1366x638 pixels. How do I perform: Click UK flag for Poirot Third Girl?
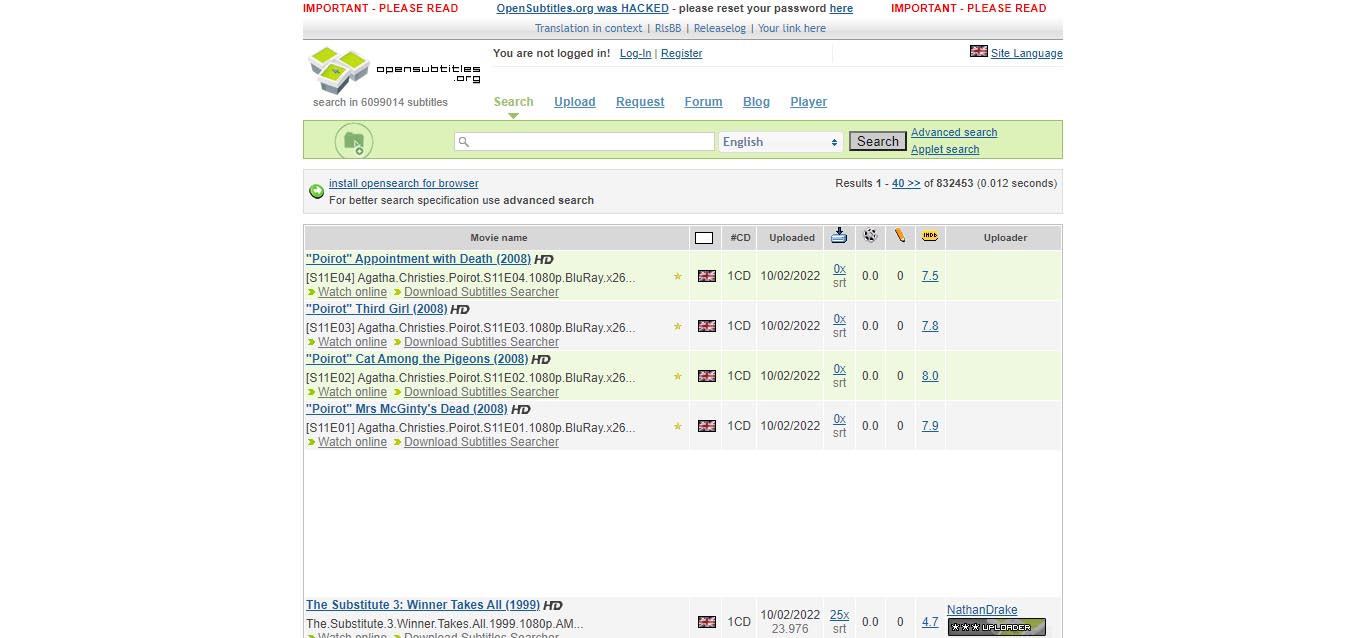pyautogui.click(x=707, y=326)
